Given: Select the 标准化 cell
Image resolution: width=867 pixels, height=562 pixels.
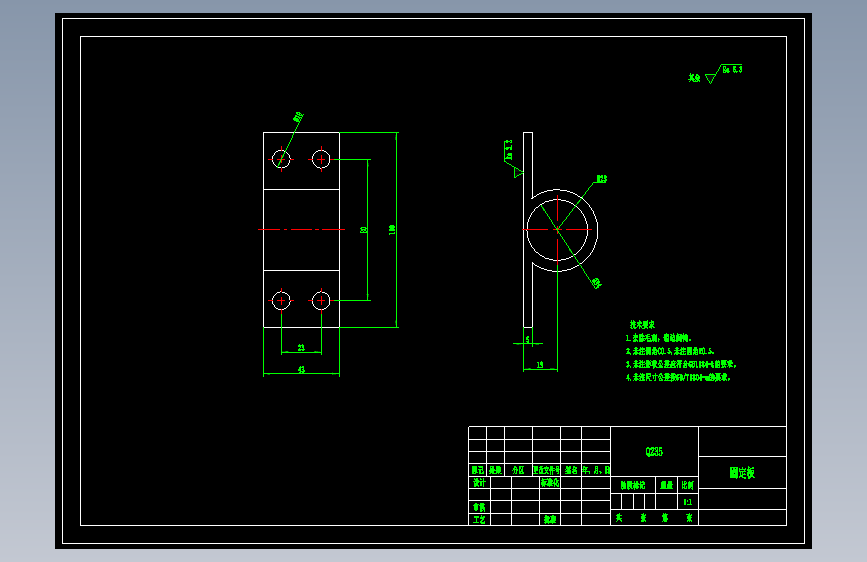Looking at the screenshot, I should (550, 482).
